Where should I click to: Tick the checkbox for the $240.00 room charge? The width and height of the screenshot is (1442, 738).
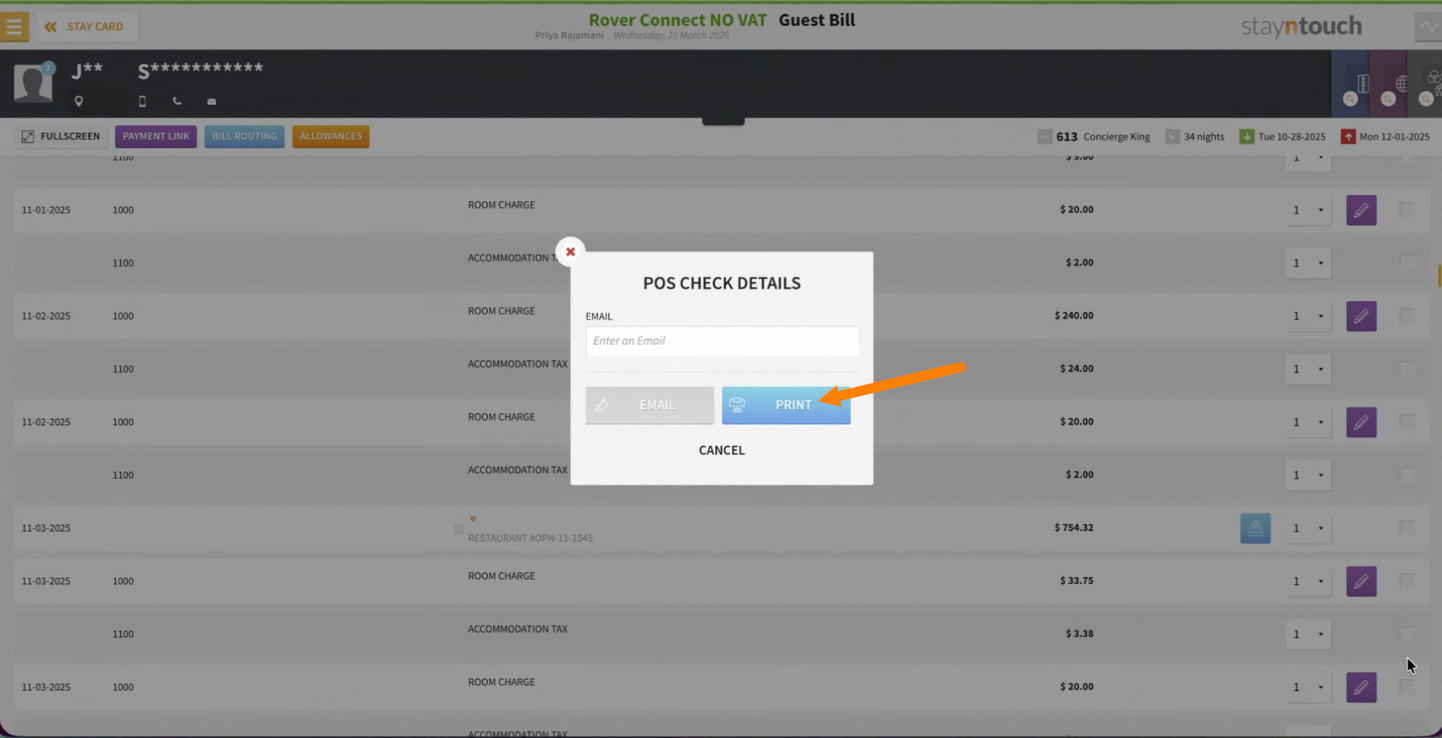tap(1406, 316)
